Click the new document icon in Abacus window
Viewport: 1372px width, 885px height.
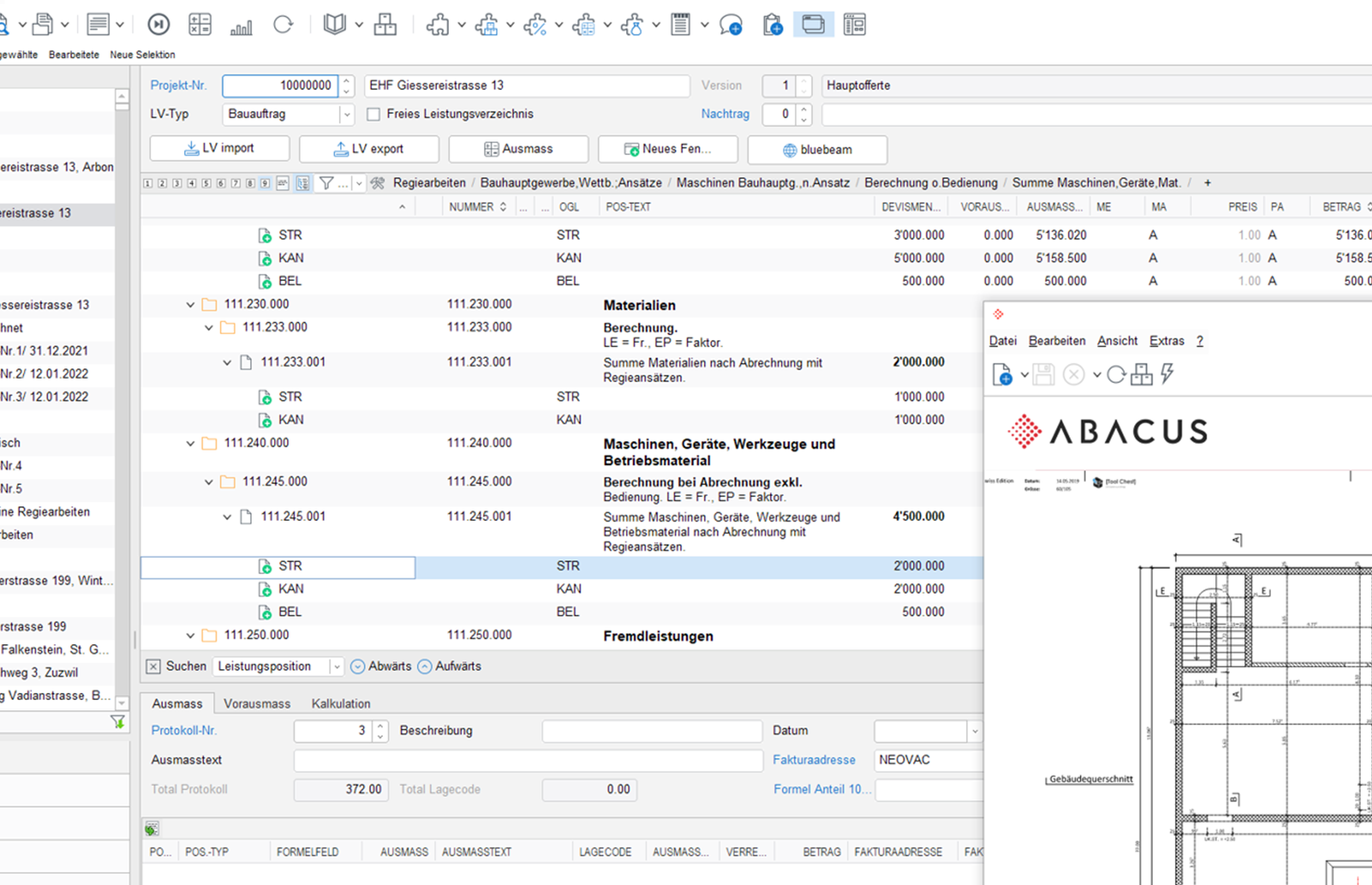[1001, 374]
